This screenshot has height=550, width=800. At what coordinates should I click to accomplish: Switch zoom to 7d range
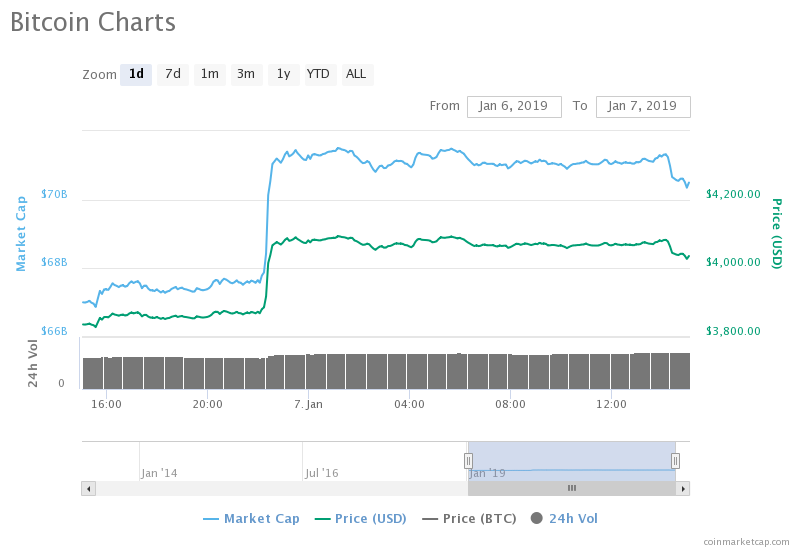point(173,74)
